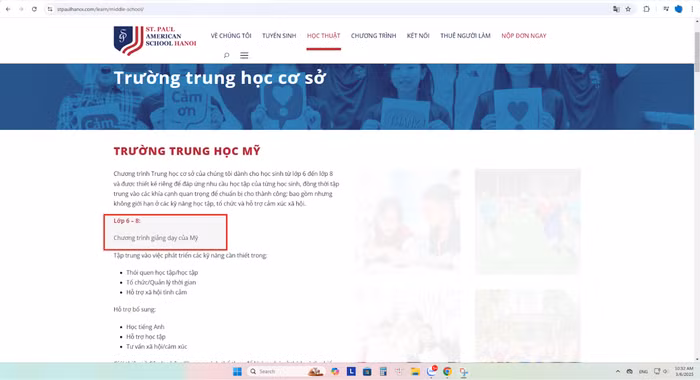This screenshot has height=380, width=700.
Task: Open Copilot icon in taskbar
Action: (x=335, y=372)
